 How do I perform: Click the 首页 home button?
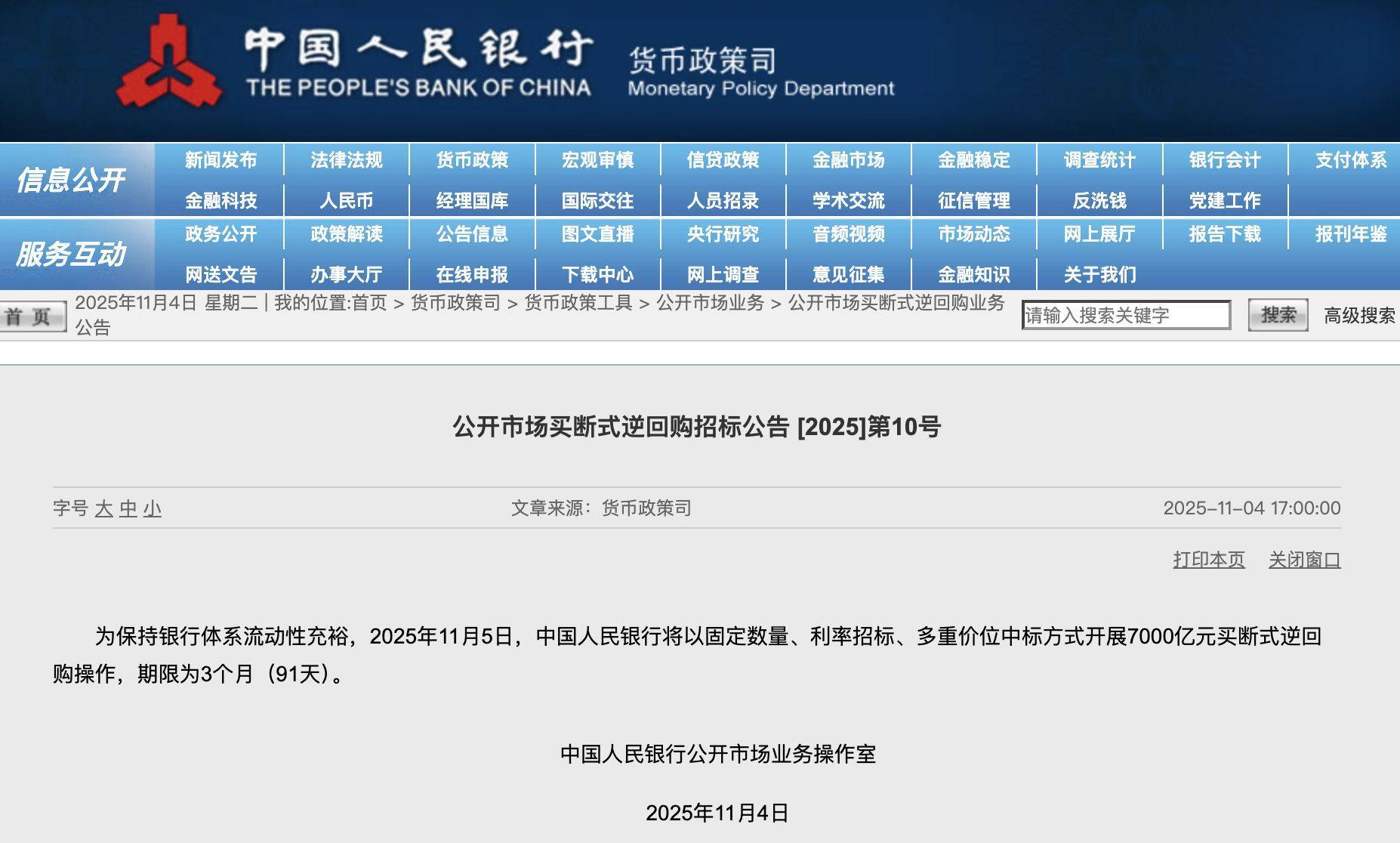30,317
